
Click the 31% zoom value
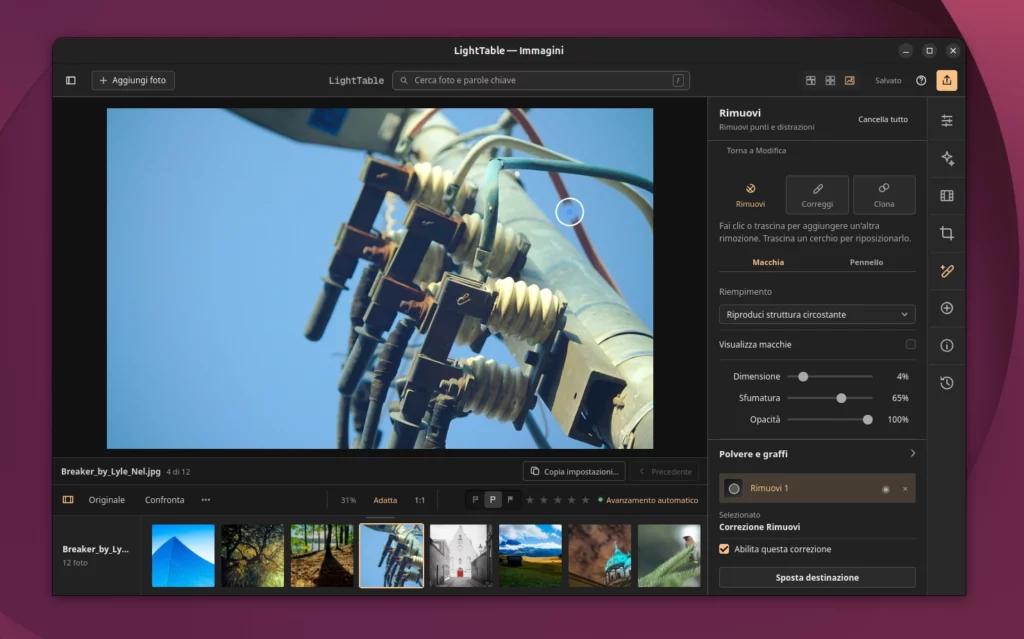(348, 500)
